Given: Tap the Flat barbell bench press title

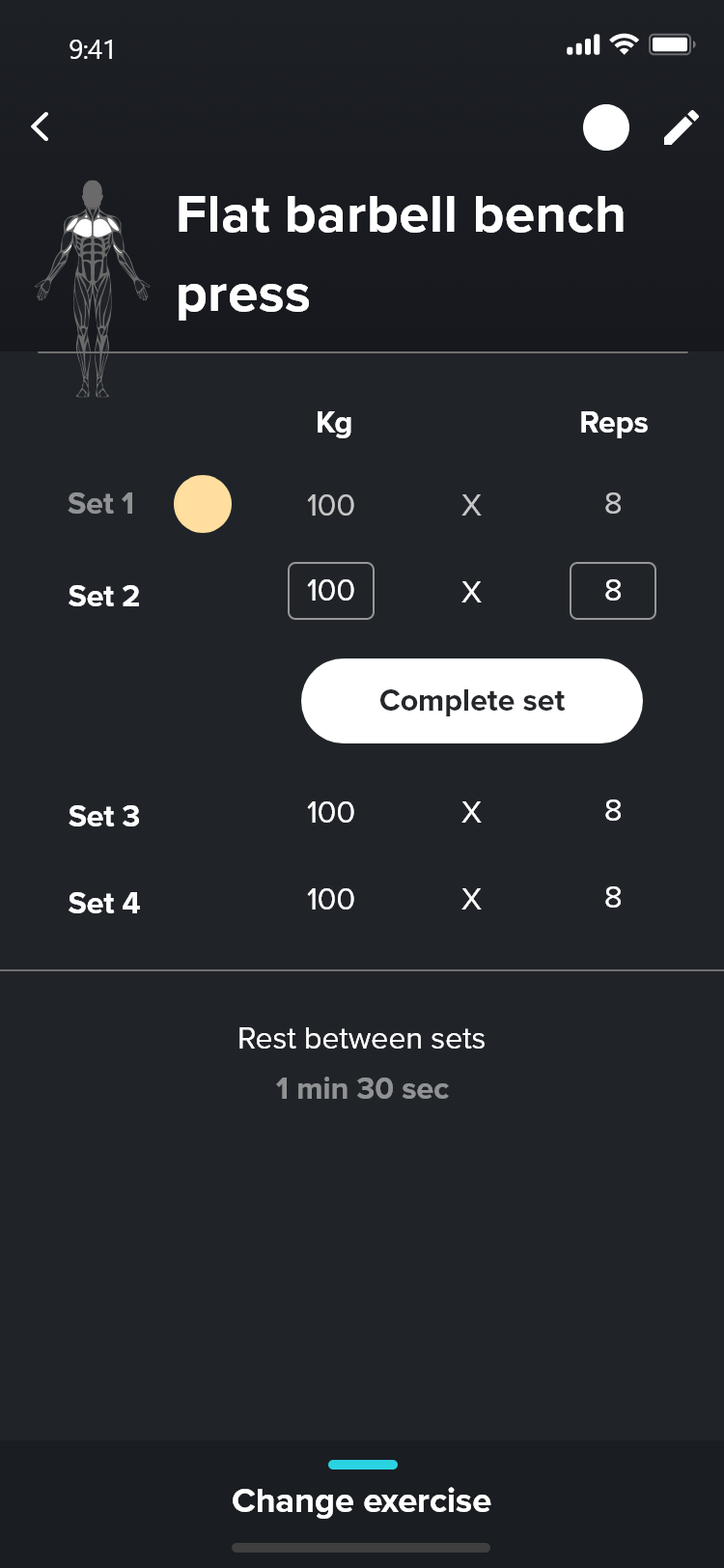Looking at the screenshot, I should coord(400,253).
